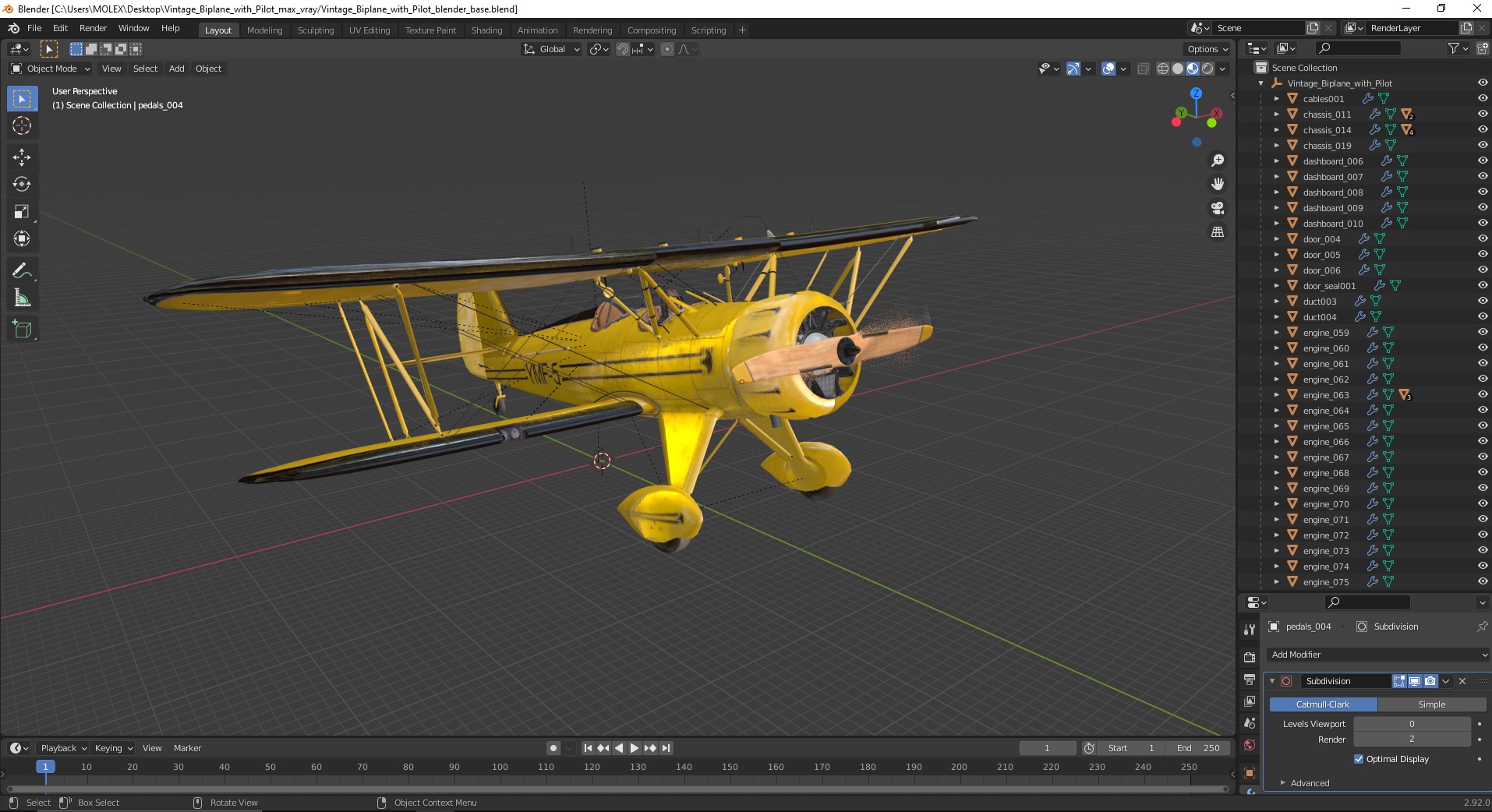Expand the chassis_014 tree row
This screenshot has width=1492, height=812.
[x=1276, y=130]
